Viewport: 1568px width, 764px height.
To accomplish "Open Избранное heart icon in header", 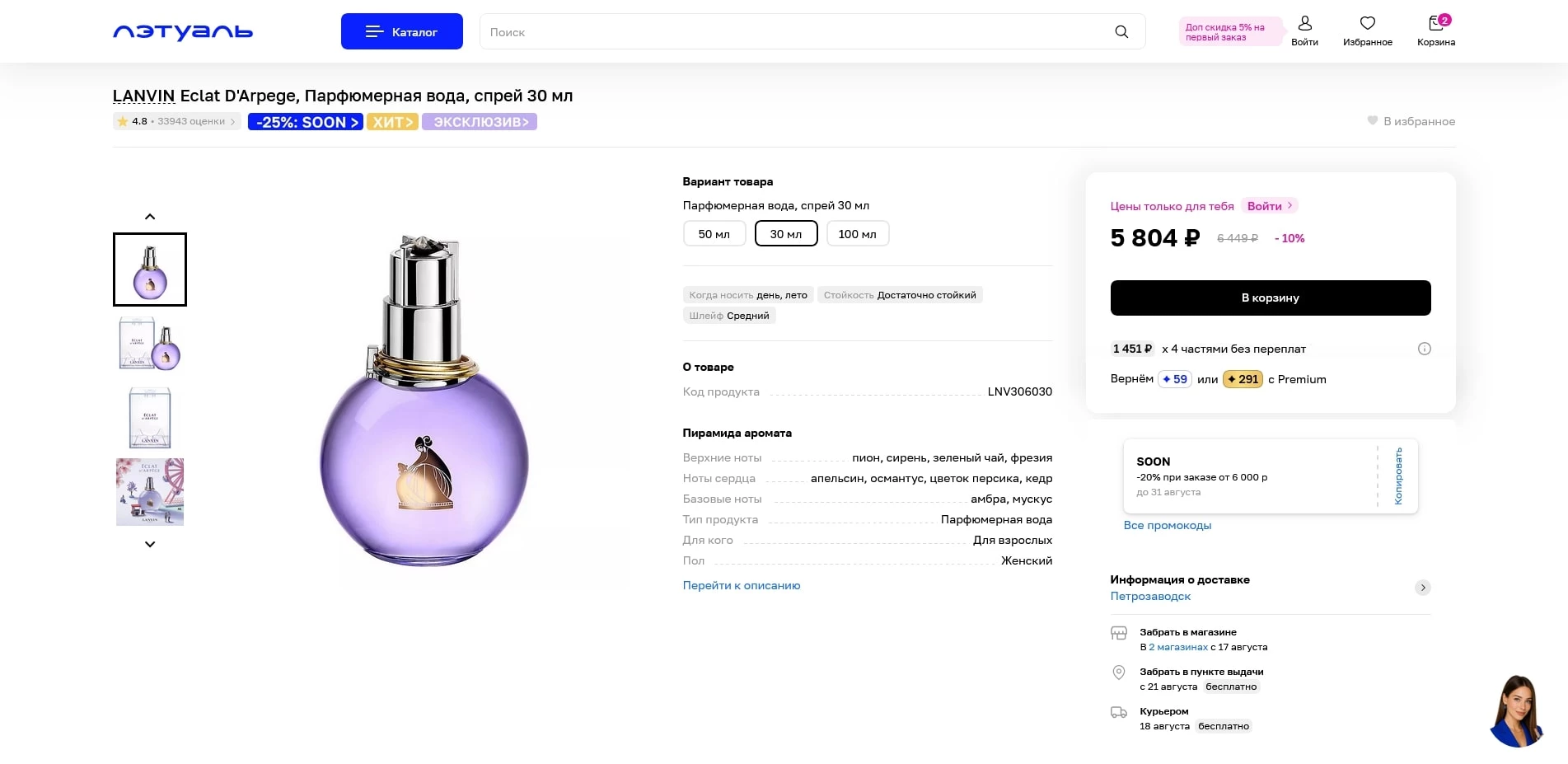I will 1367,25.
